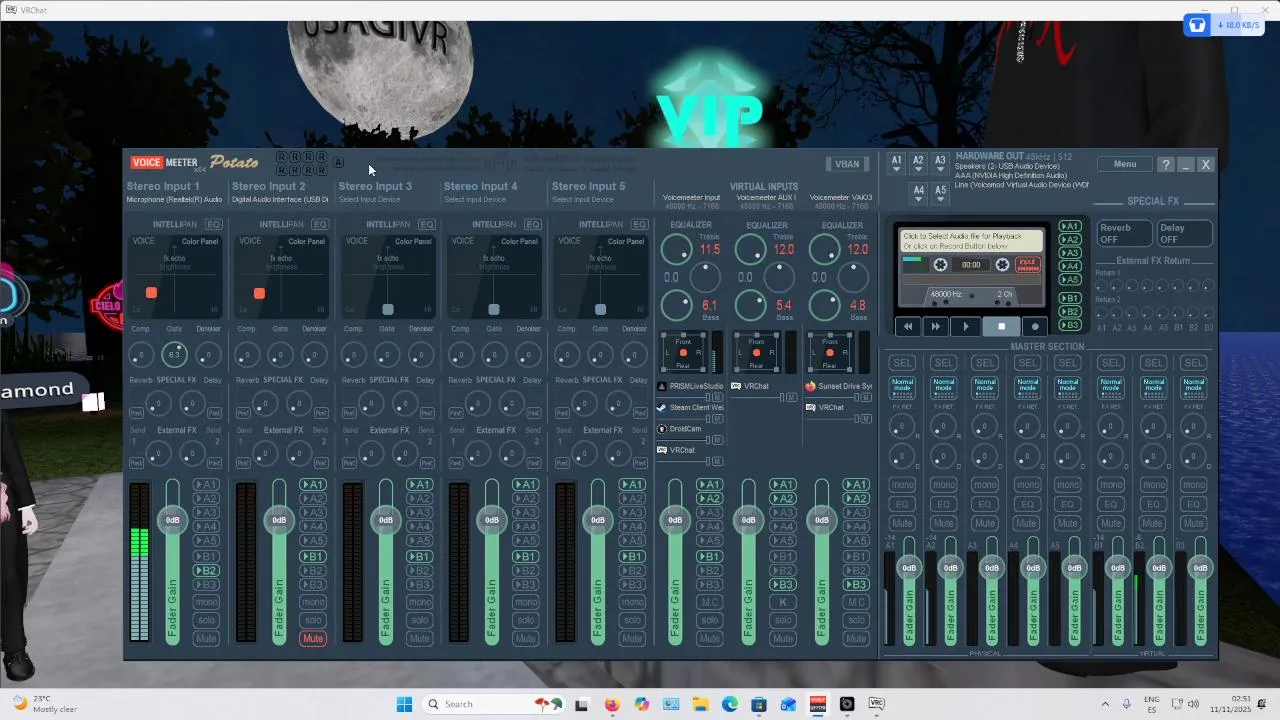Viewport: 1280px width, 720px height.
Task: Open A3 hardware output device dropdown
Action: tap(940, 164)
